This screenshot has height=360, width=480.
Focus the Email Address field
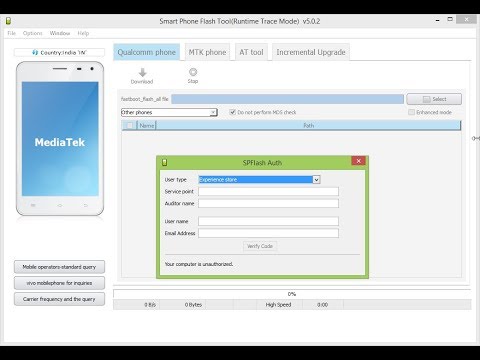click(x=268, y=233)
